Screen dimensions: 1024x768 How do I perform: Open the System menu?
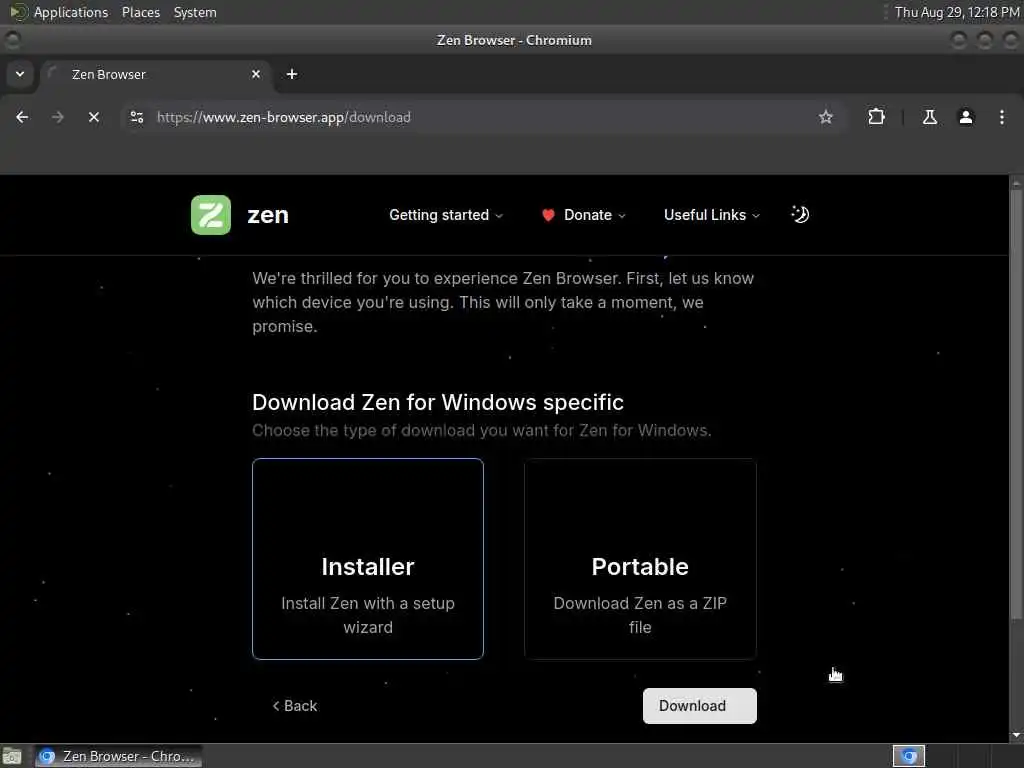[x=195, y=12]
